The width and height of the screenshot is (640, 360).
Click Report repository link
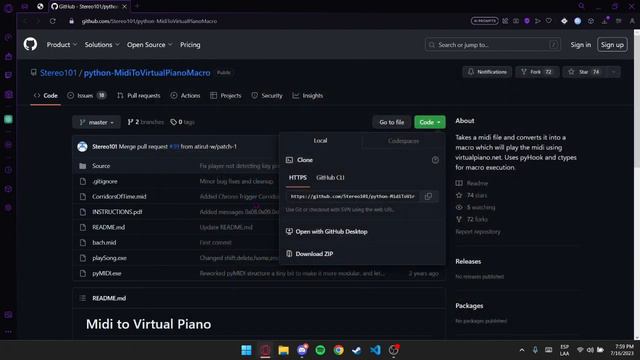[478, 231]
